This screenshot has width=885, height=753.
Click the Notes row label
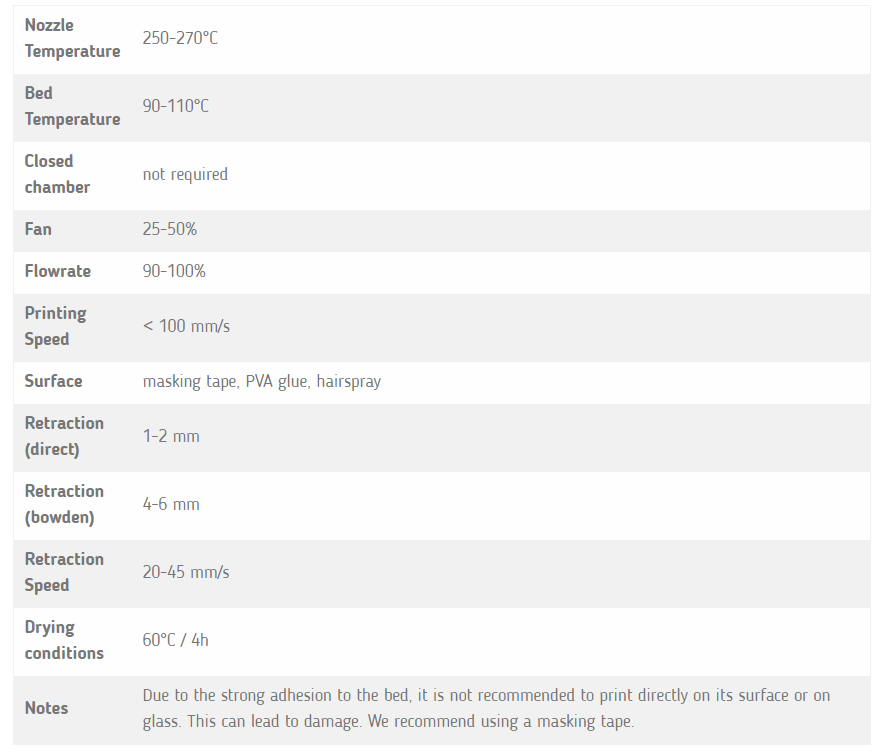pyautogui.click(x=47, y=708)
